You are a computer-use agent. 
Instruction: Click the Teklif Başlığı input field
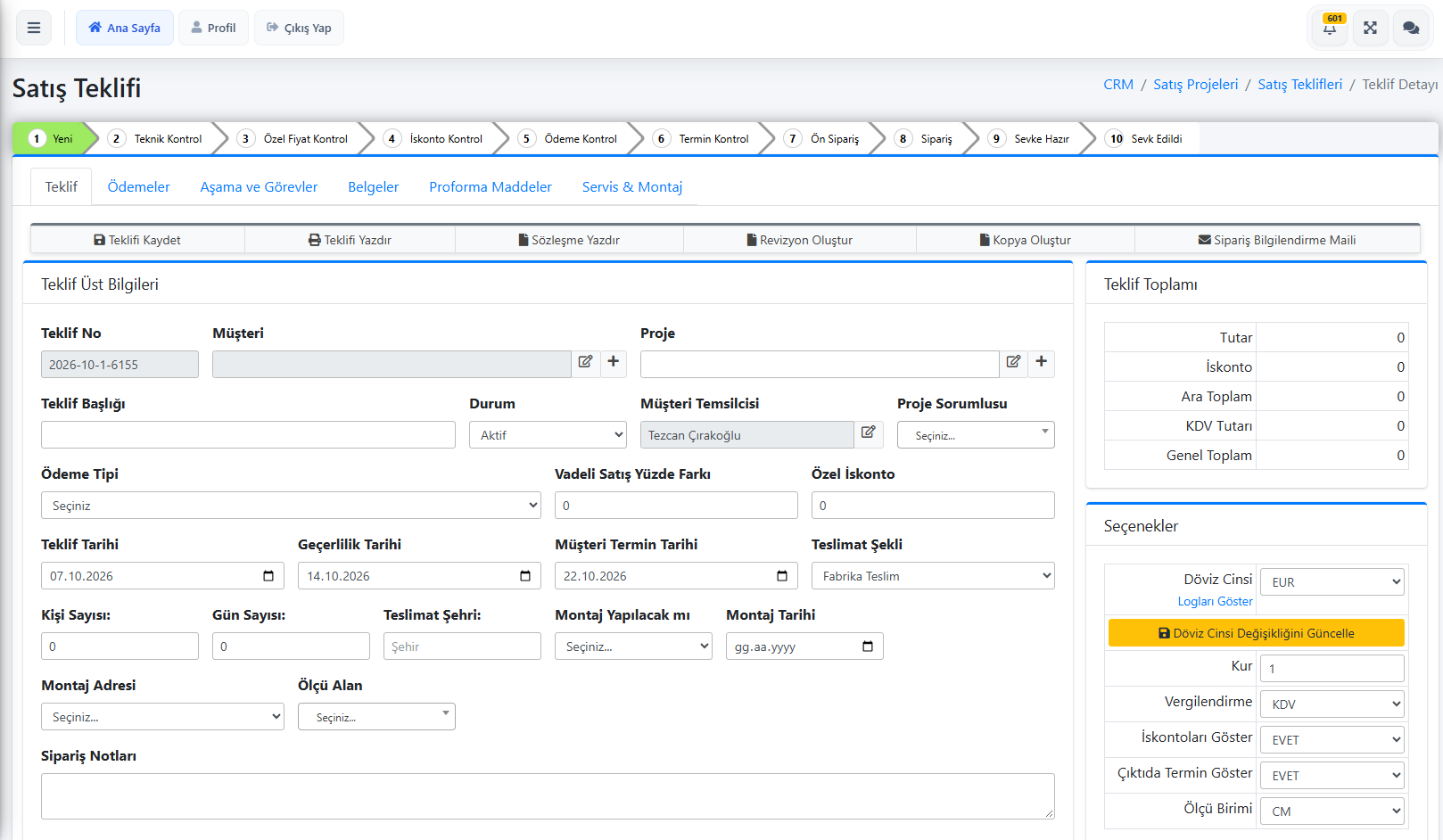click(248, 435)
